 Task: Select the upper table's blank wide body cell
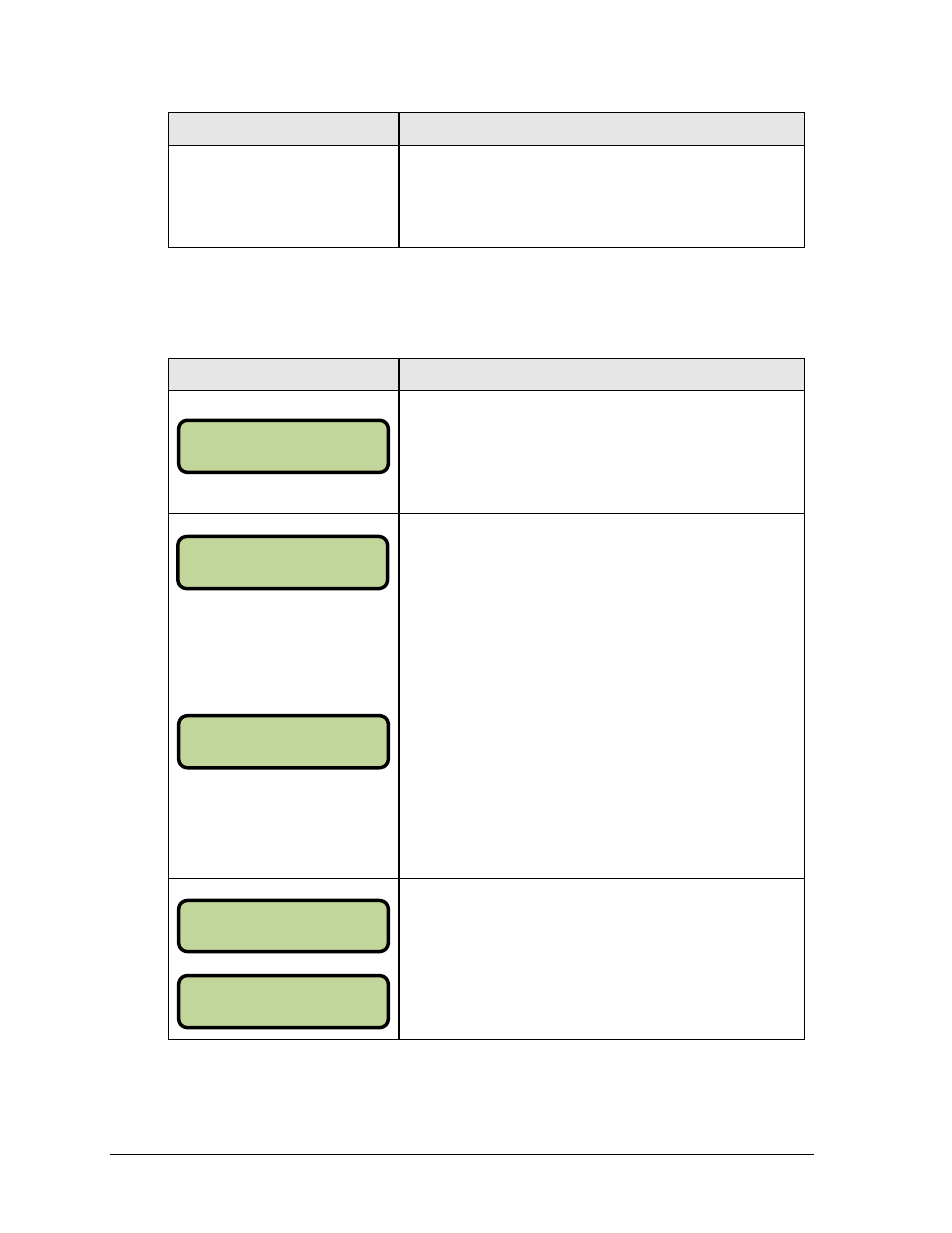pos(602,197)
